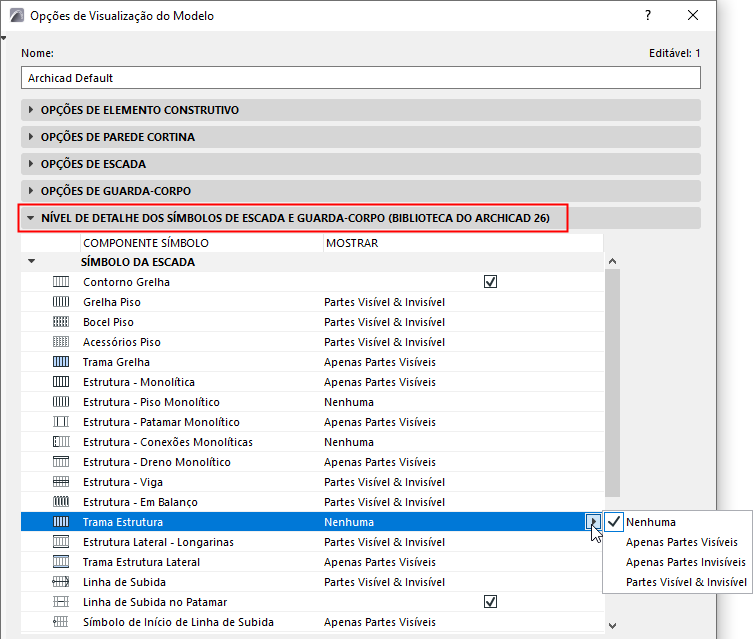The width and height of the screenshot is (753, 639).
Task: Click the Linha de Subida no Patamar icon
Action: 61,602
